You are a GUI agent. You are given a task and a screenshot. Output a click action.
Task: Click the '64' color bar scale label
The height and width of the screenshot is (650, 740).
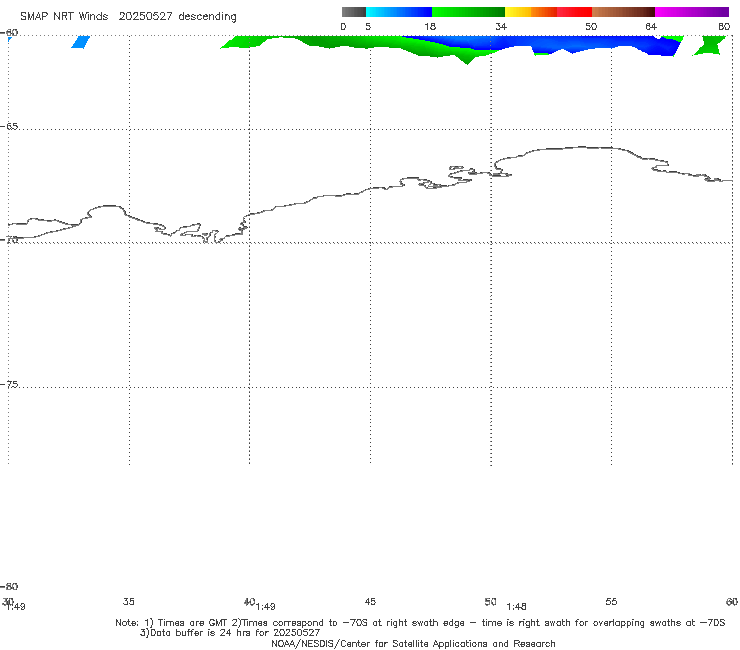click(651, 26)
